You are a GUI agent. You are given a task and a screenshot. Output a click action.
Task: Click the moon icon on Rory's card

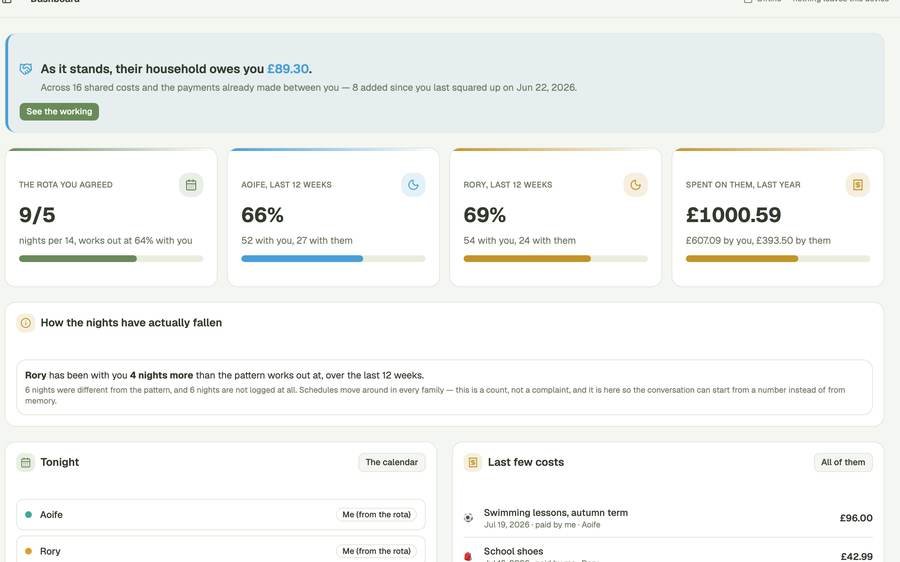pyautogui.click(x=635, y=185)
